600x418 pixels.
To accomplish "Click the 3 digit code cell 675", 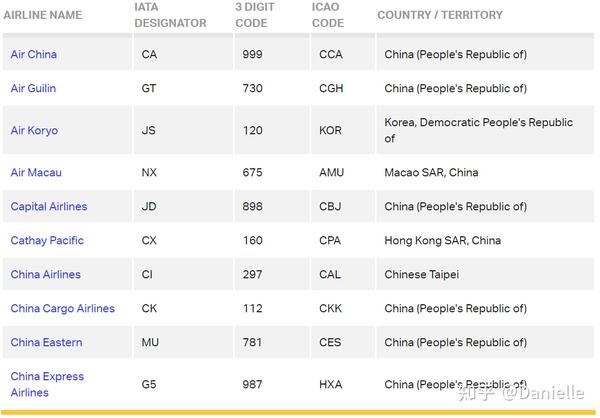I will [252, 172].
